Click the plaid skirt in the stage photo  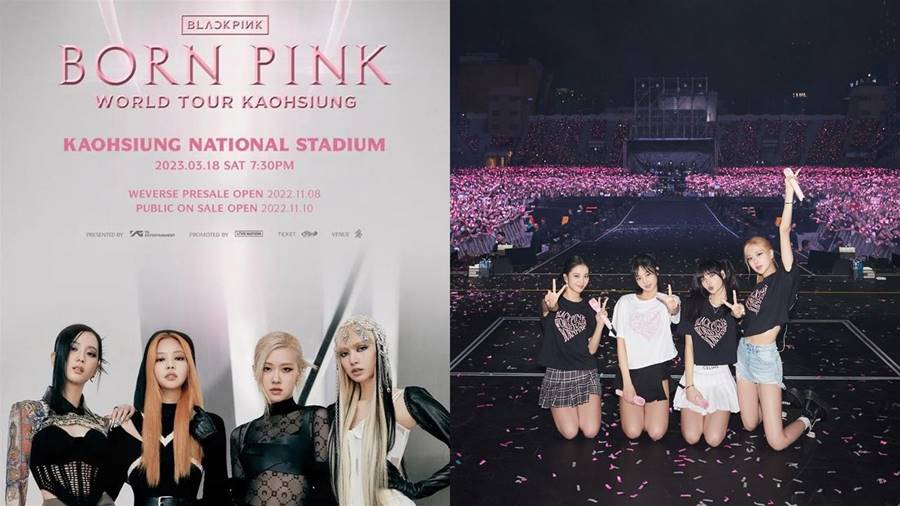pos(569,387)
